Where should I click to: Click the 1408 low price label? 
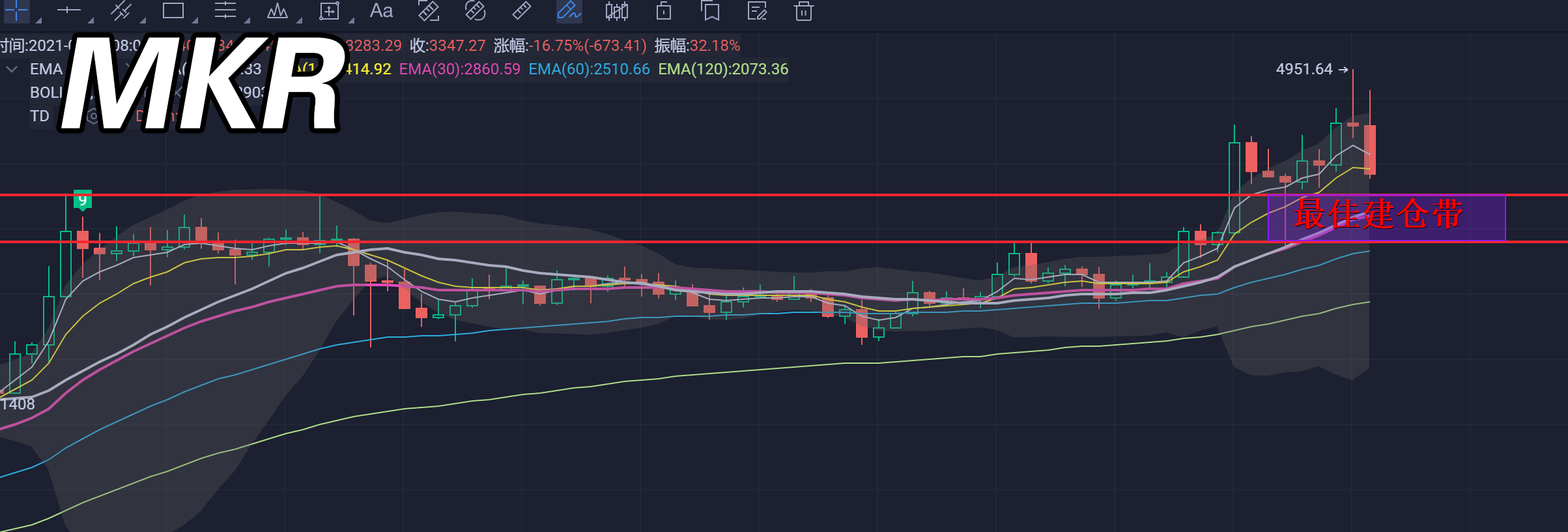coord(18,404)
